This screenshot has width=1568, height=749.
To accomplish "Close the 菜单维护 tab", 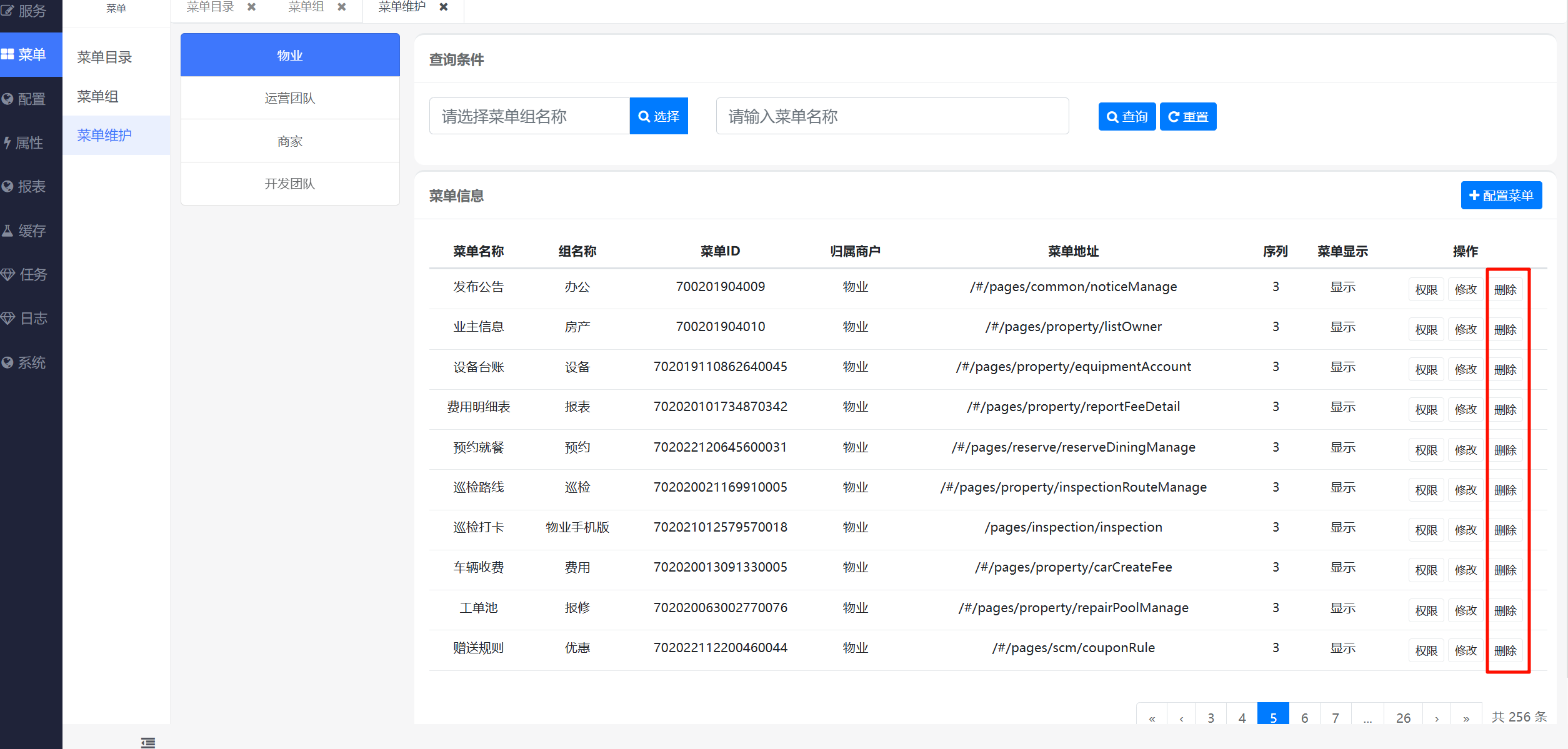I will (443, 7).
